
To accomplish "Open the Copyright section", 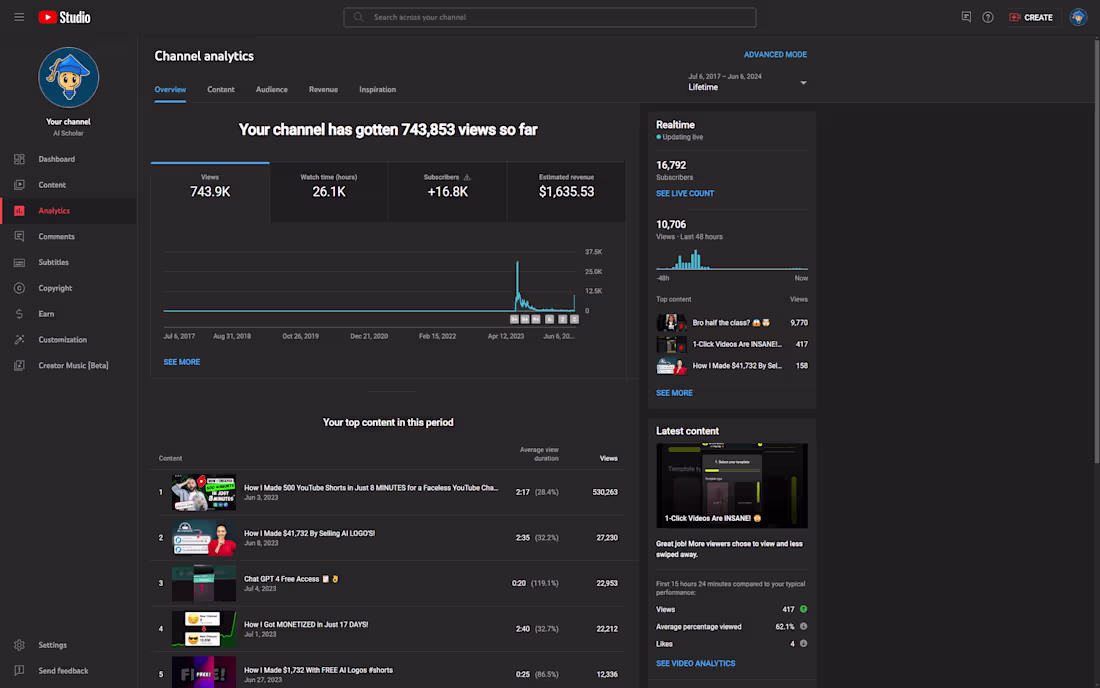I will point(56,287).
